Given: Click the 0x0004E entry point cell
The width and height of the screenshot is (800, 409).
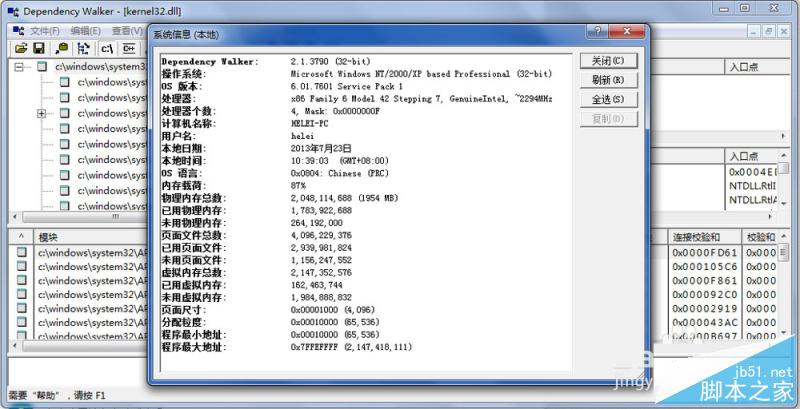Looking at the screenshot, I should pyautogui.click(x=754, y=172).
